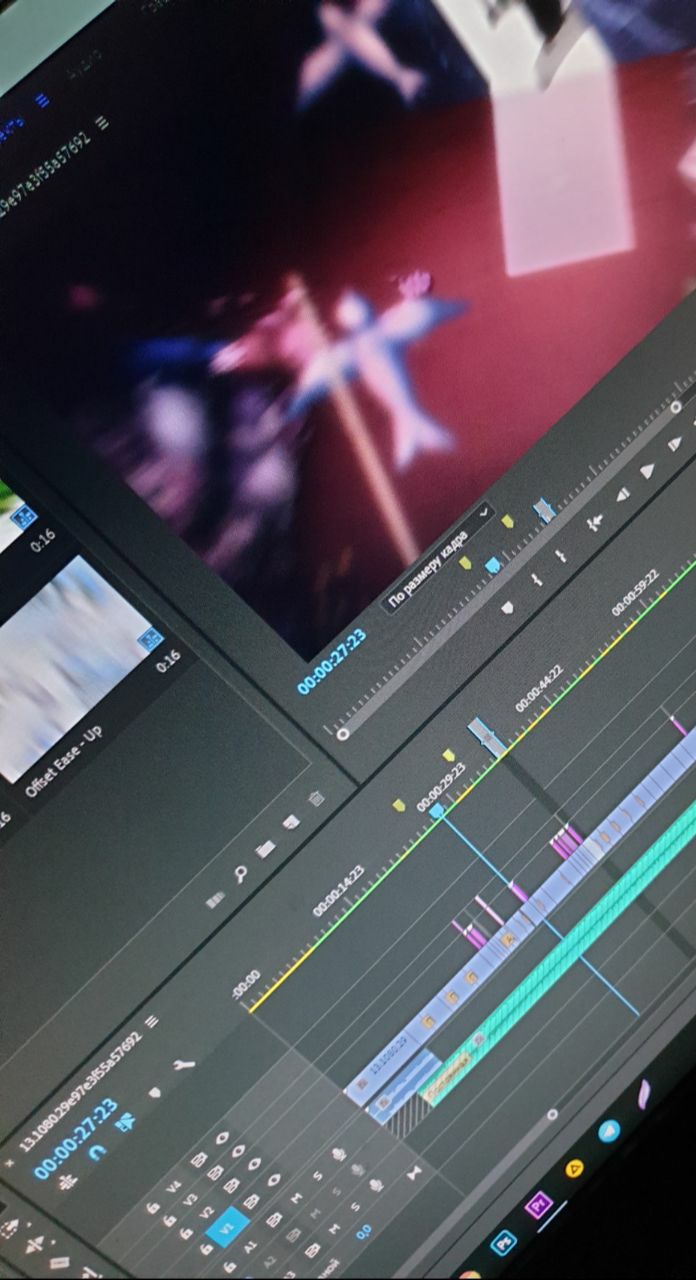Grab the In/Out range handle in Program monitor
Image resolution: width=696 pixels, height=1280 pixels.
click(544, 509)
